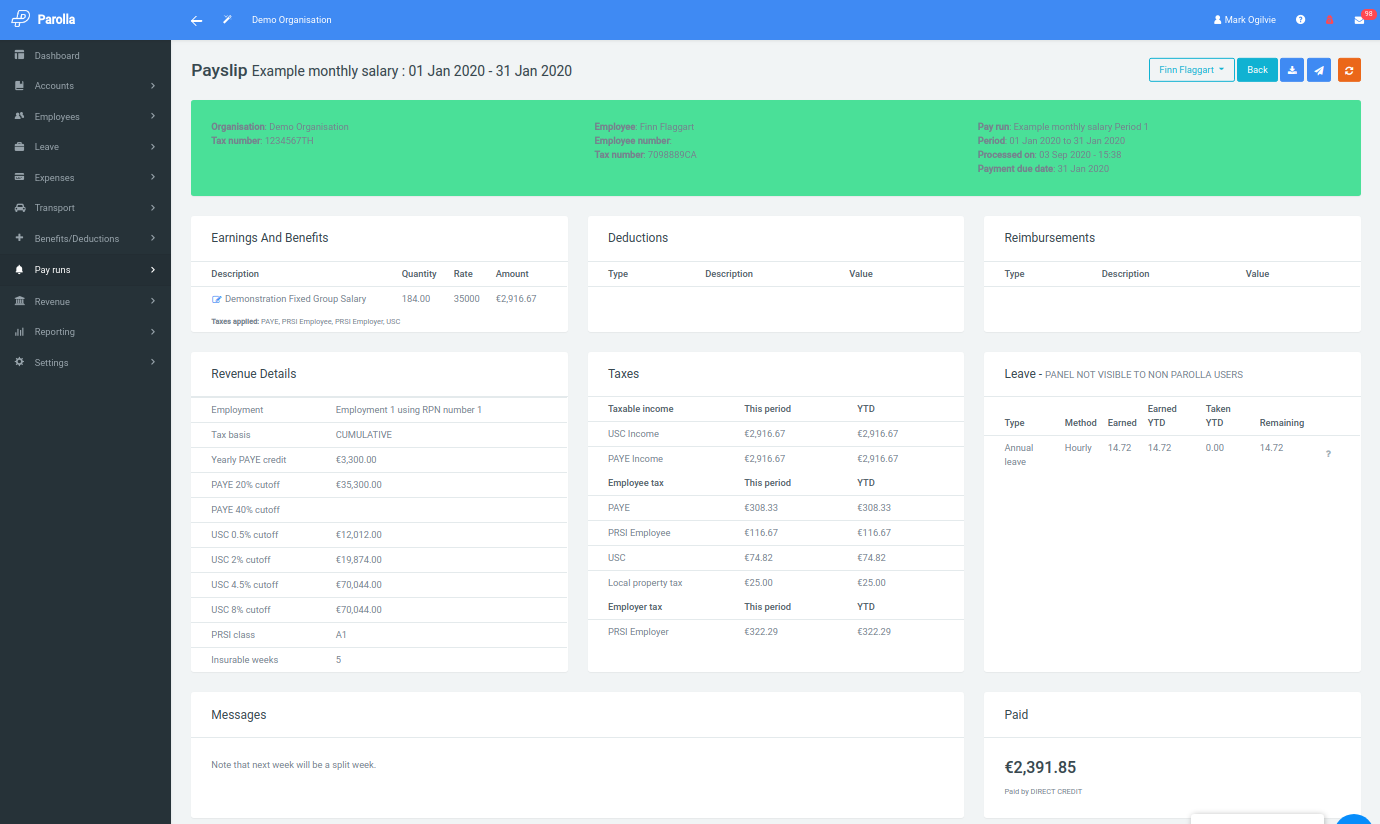Open the Pay runs menu item
The height and width of the screenshot is (824, 1380).
coord(85,270)
